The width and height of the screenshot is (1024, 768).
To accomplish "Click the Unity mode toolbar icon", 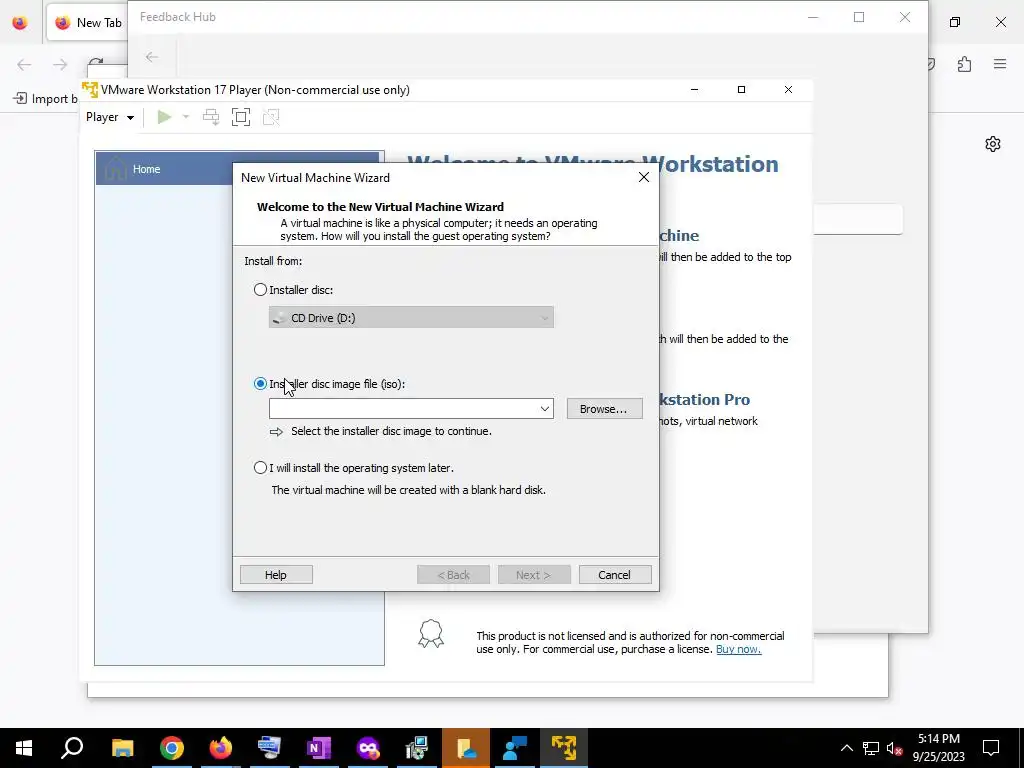I will 271,117.
